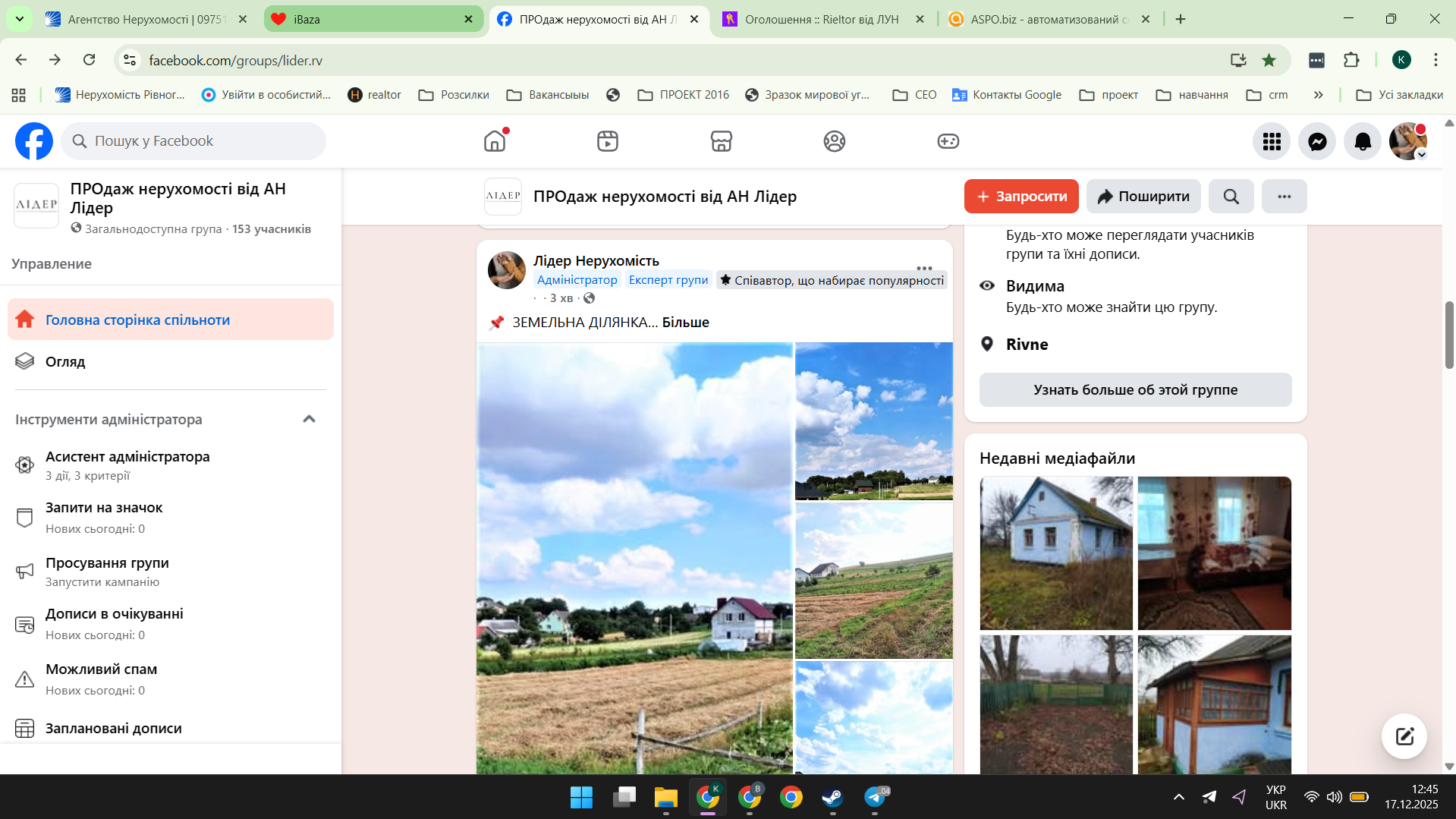Click the group search magnifier button

(x=1231, y=197)
